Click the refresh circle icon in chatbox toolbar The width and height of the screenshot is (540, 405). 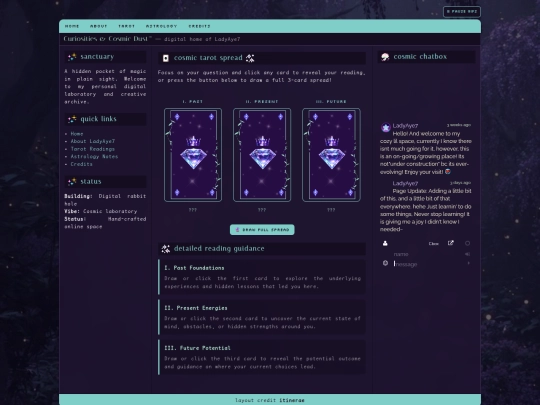[x=467, y=243]
